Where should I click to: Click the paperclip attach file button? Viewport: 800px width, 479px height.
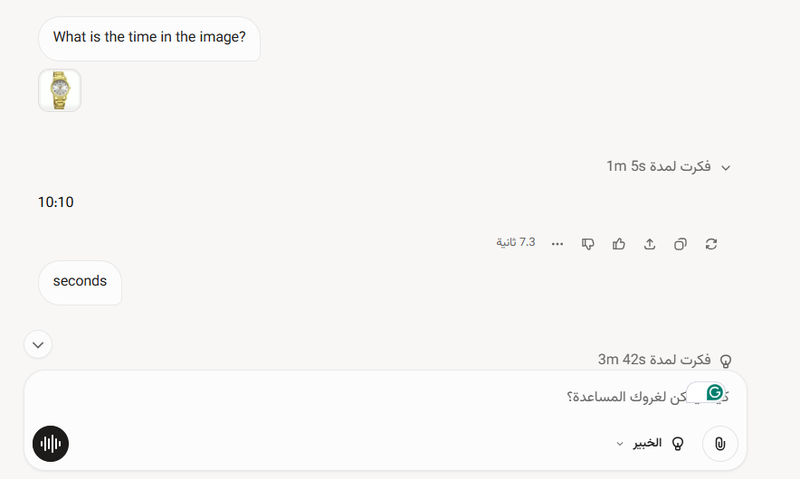(x=720, y=443)
